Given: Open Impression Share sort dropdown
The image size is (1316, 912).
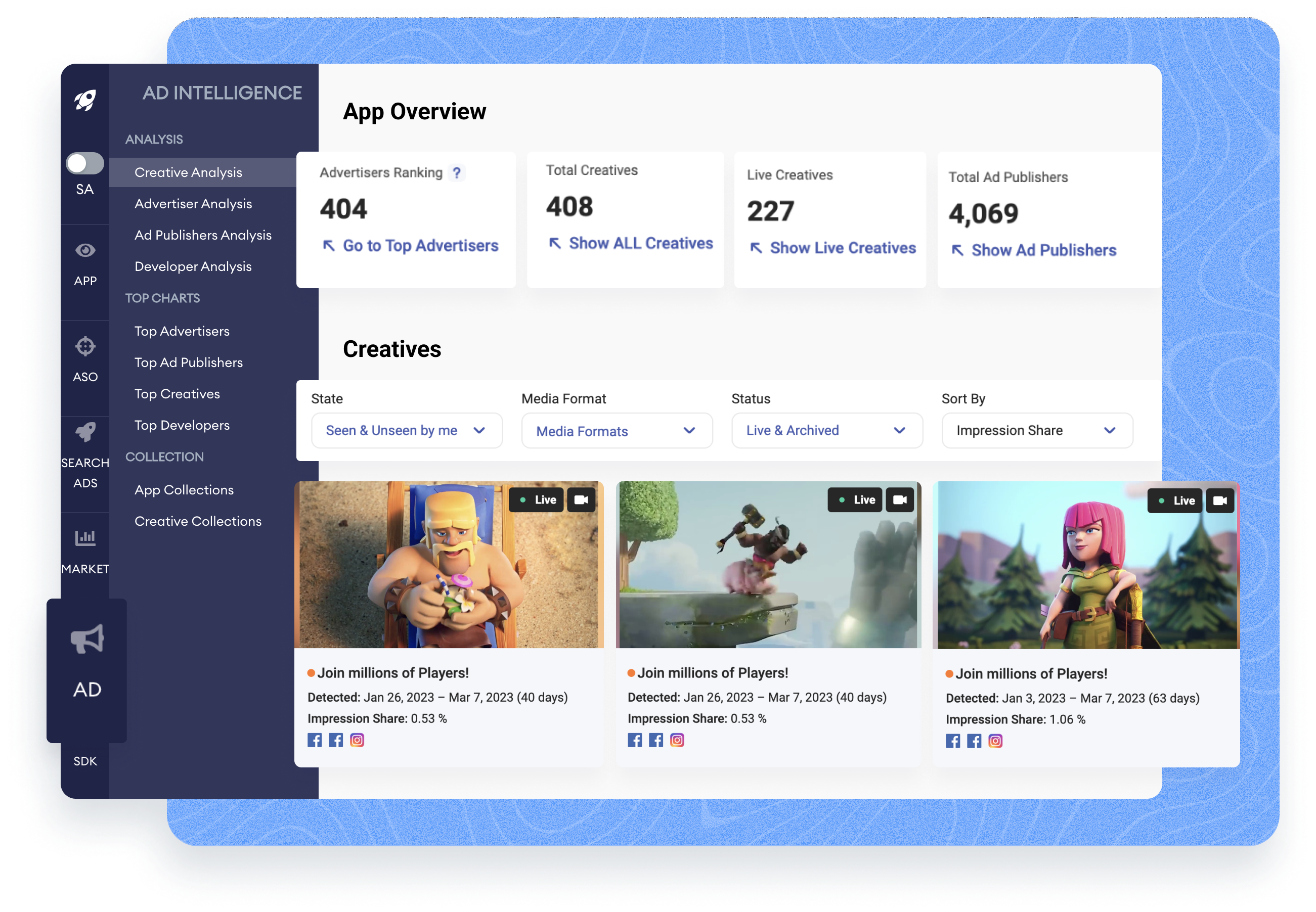Looking at the screenshot, I should (1038, 431).
